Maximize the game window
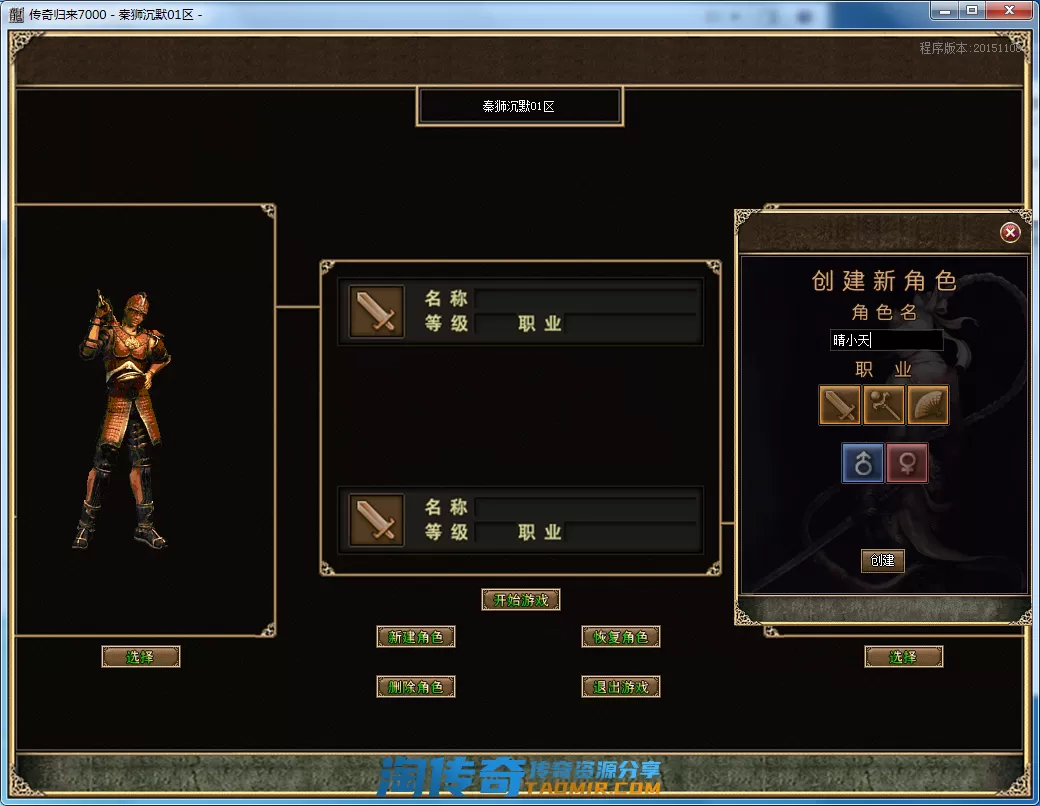Image resolution: width=1040 pixels, height=806 pixels. pyautogui.click(x=972, y=10)
